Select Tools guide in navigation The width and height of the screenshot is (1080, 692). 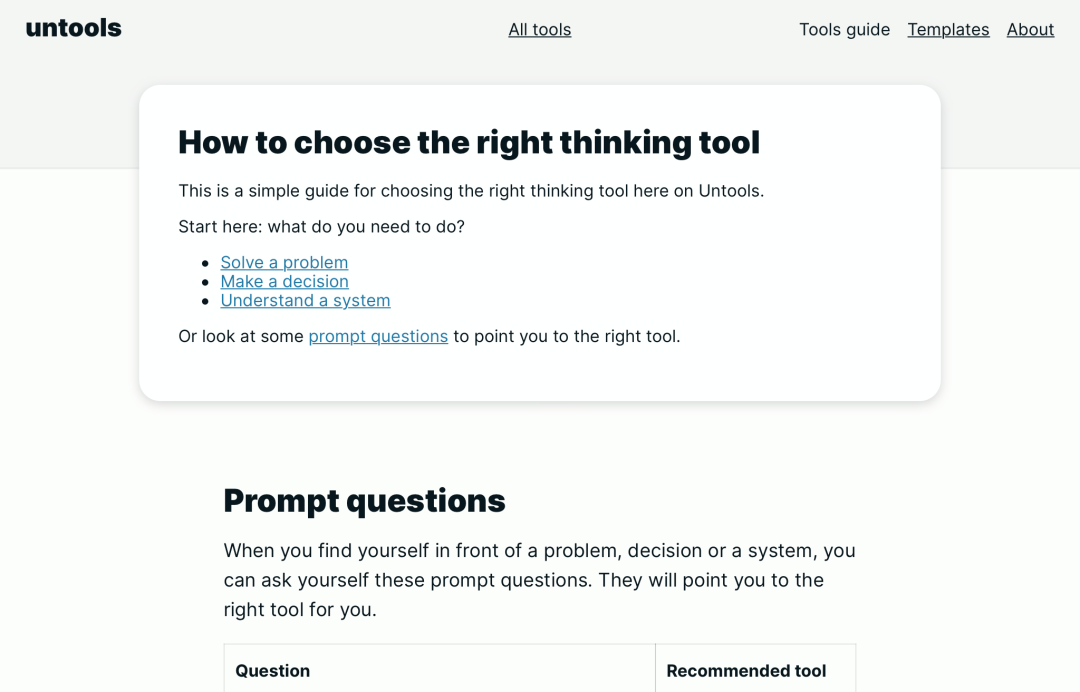844,30
